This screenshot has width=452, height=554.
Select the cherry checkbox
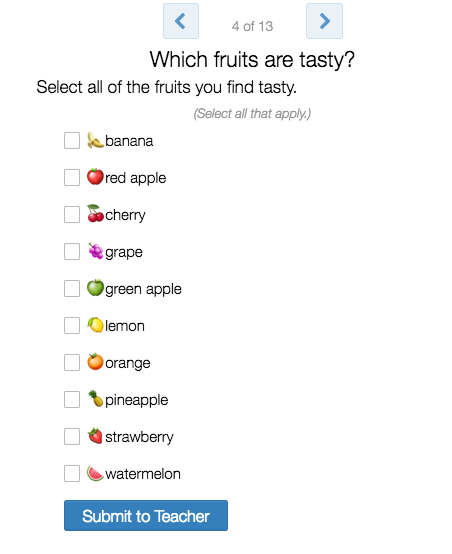(x=72, y=214)
